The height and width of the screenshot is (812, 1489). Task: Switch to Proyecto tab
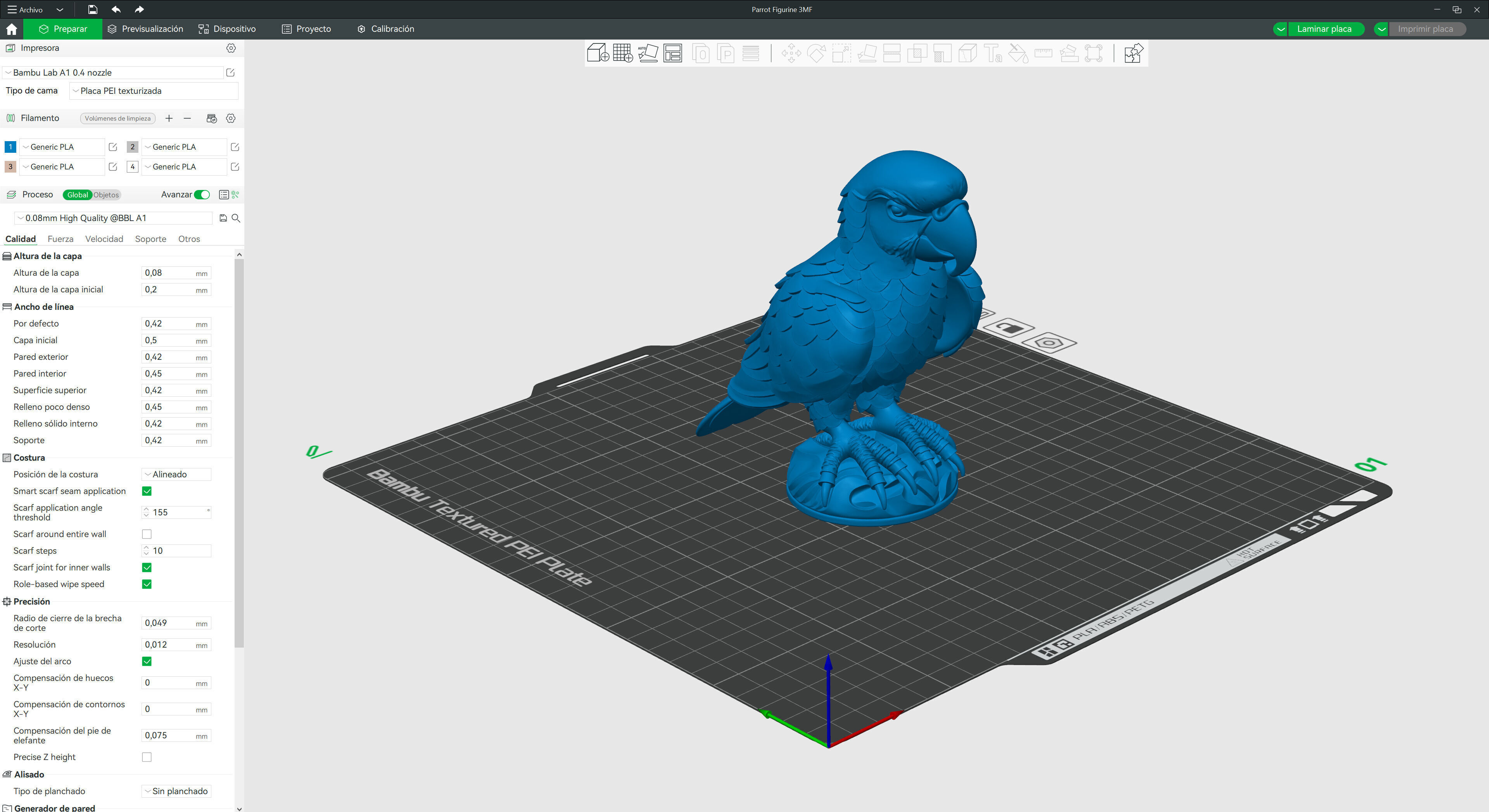pyautogui.click(x=306, y=29)
